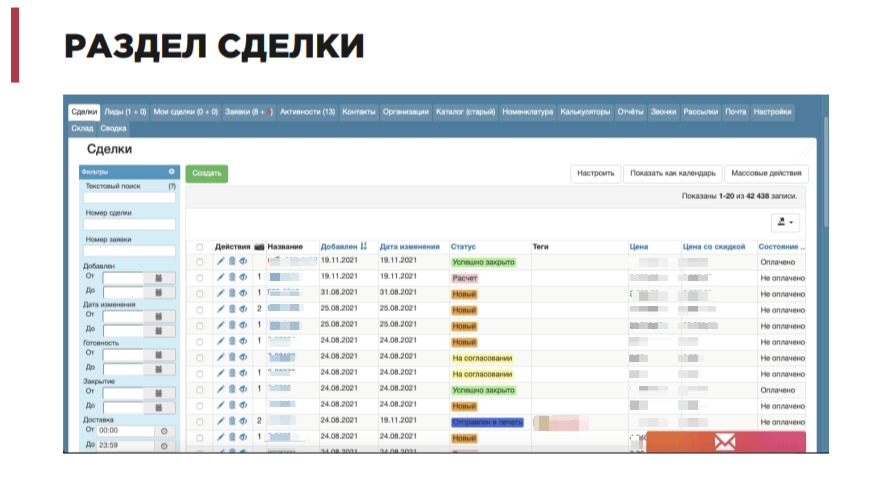Focus the Номер заявки input field

(129, 251)
